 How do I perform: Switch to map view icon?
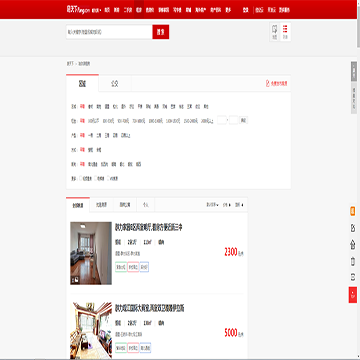point(275,32)
